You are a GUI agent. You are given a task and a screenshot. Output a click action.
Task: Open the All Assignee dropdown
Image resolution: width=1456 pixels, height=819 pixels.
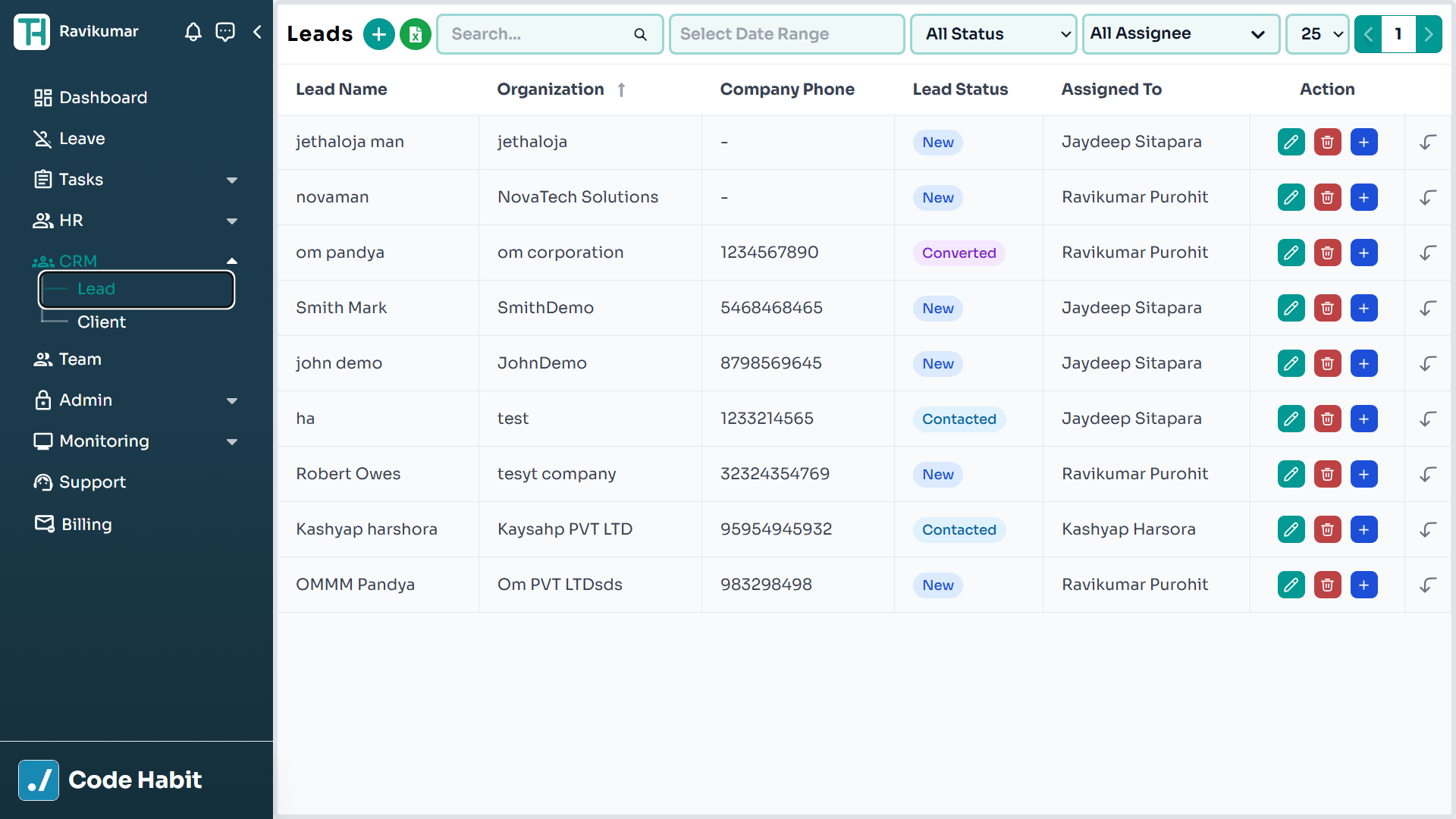click(1181, 34)
